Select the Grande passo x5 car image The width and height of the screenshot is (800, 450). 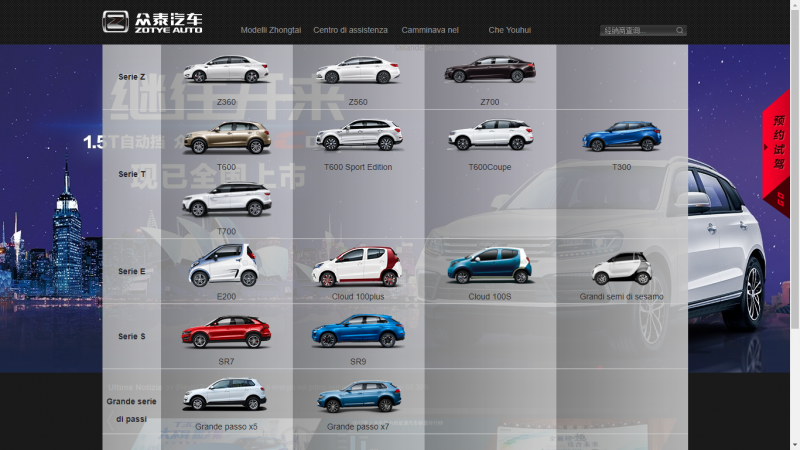[224, 394]
